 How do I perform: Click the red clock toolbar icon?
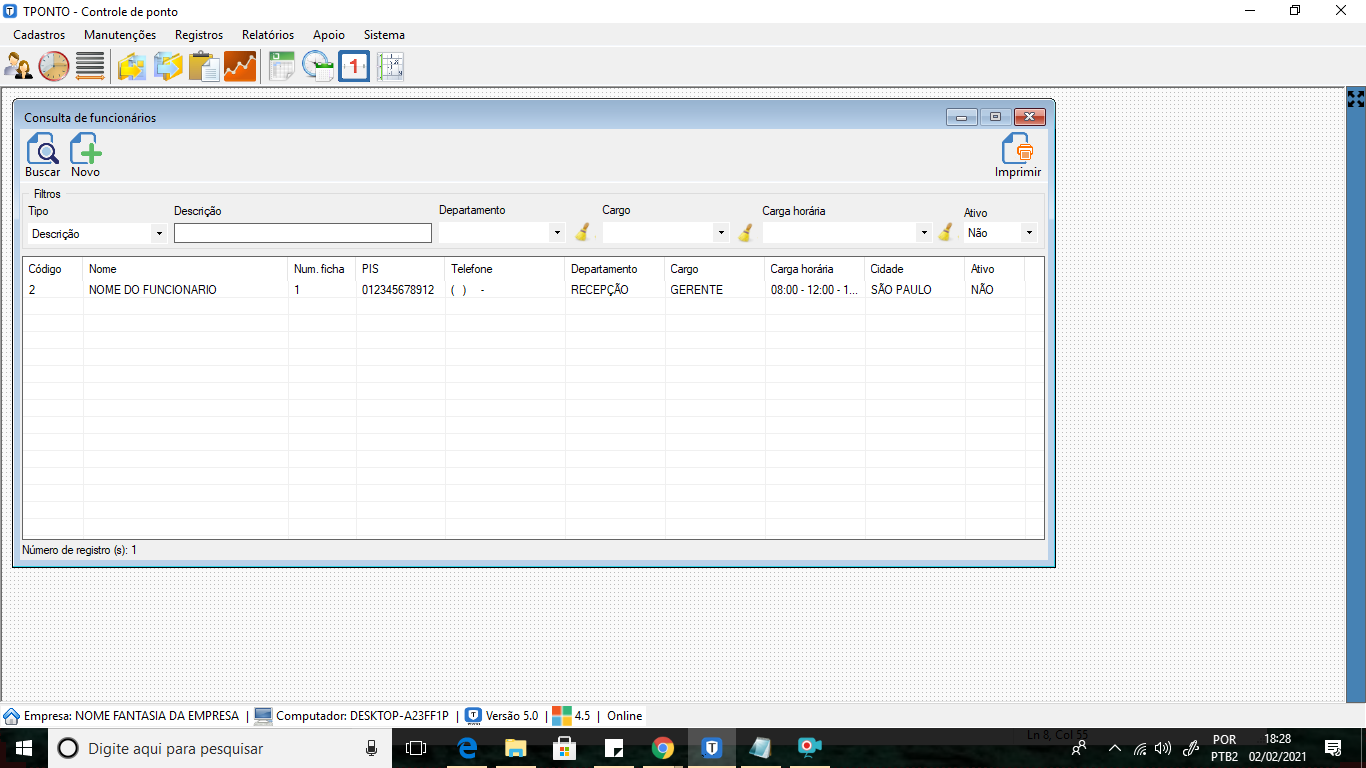[x=54, y=66]
